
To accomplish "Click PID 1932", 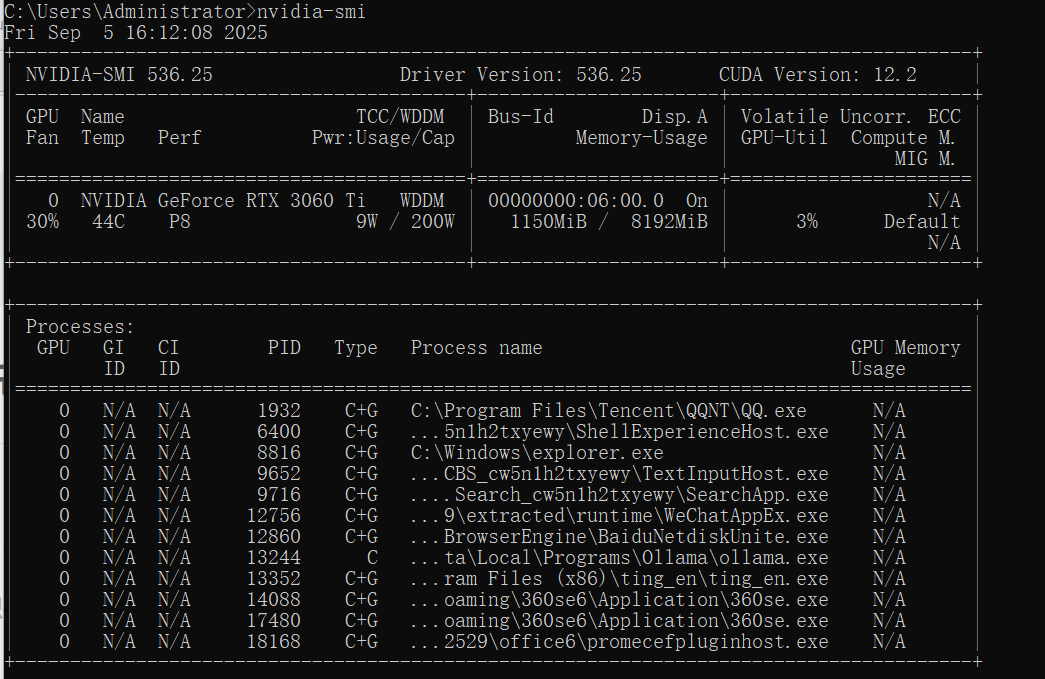I will [x=279, y=410].
